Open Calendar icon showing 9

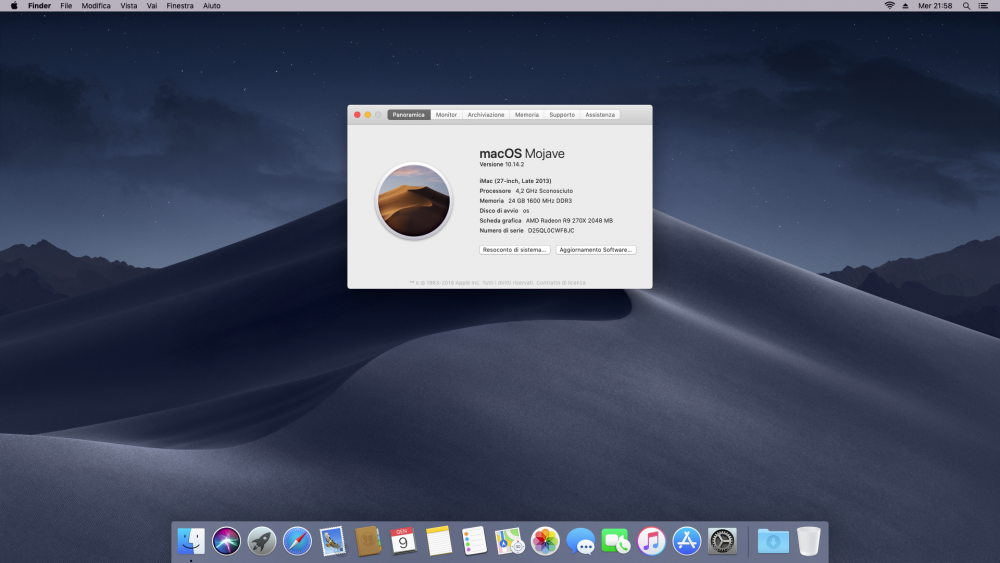point(403,541)
